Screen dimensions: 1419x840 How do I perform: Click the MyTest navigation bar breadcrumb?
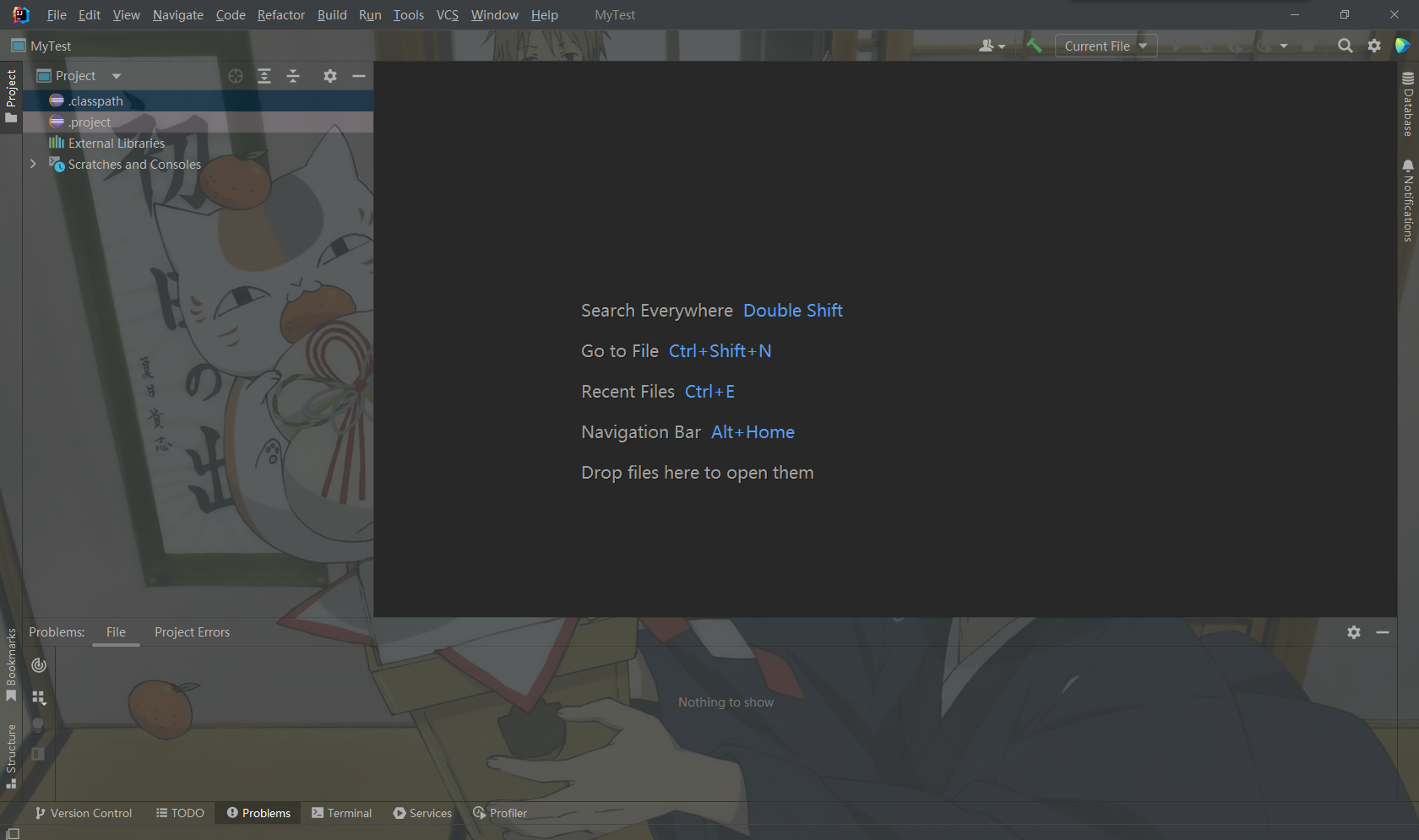click(x=41, y=46)
